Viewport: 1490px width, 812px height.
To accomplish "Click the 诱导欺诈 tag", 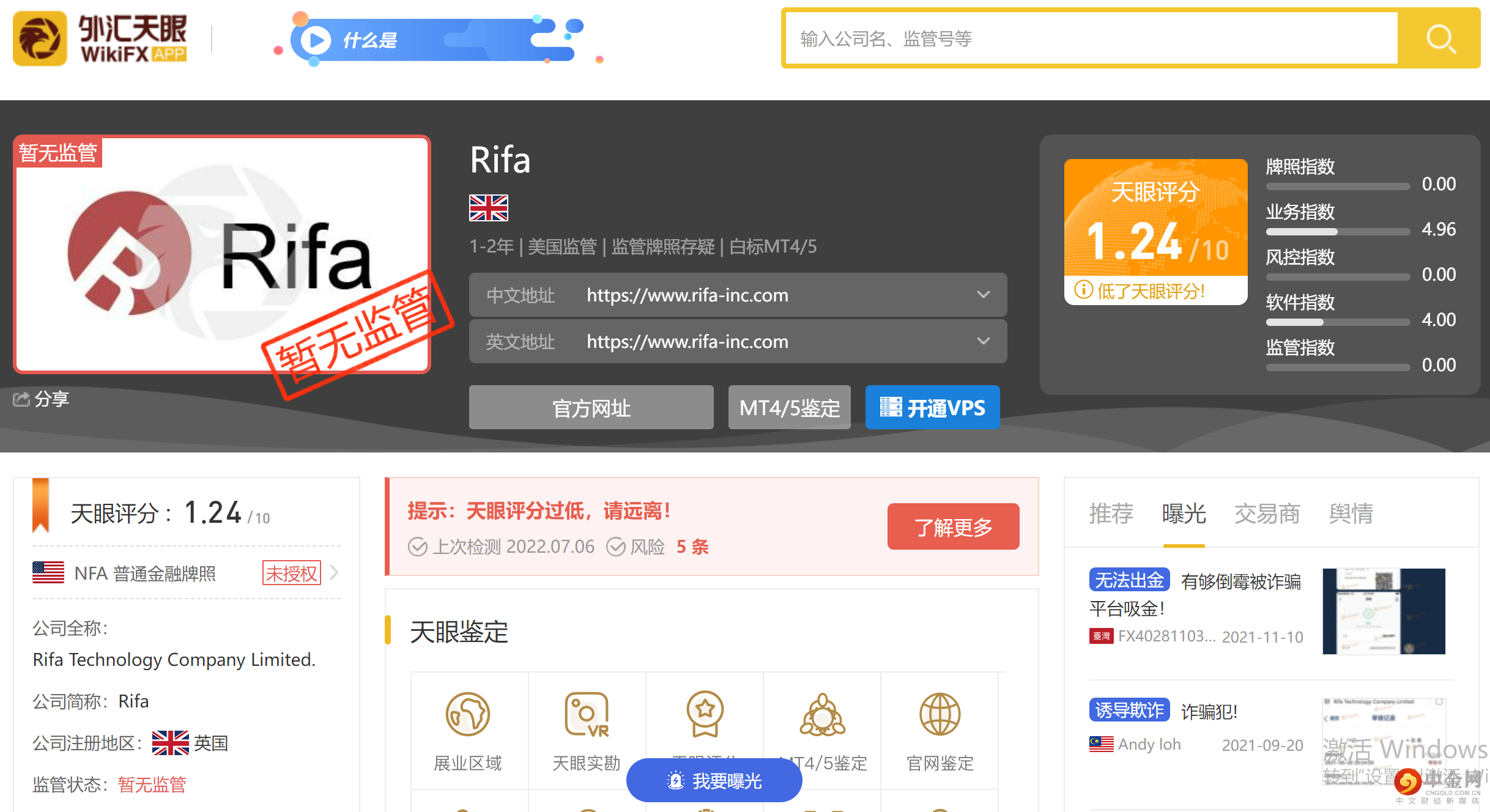I will pyautogui.click(x=1129, y=710).
